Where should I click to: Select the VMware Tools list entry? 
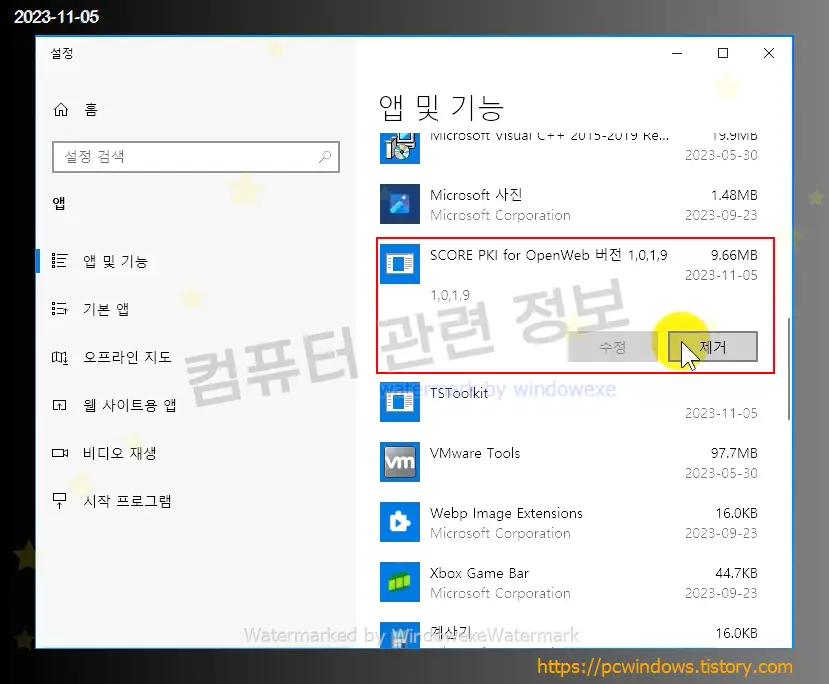[x=569, y=463]
